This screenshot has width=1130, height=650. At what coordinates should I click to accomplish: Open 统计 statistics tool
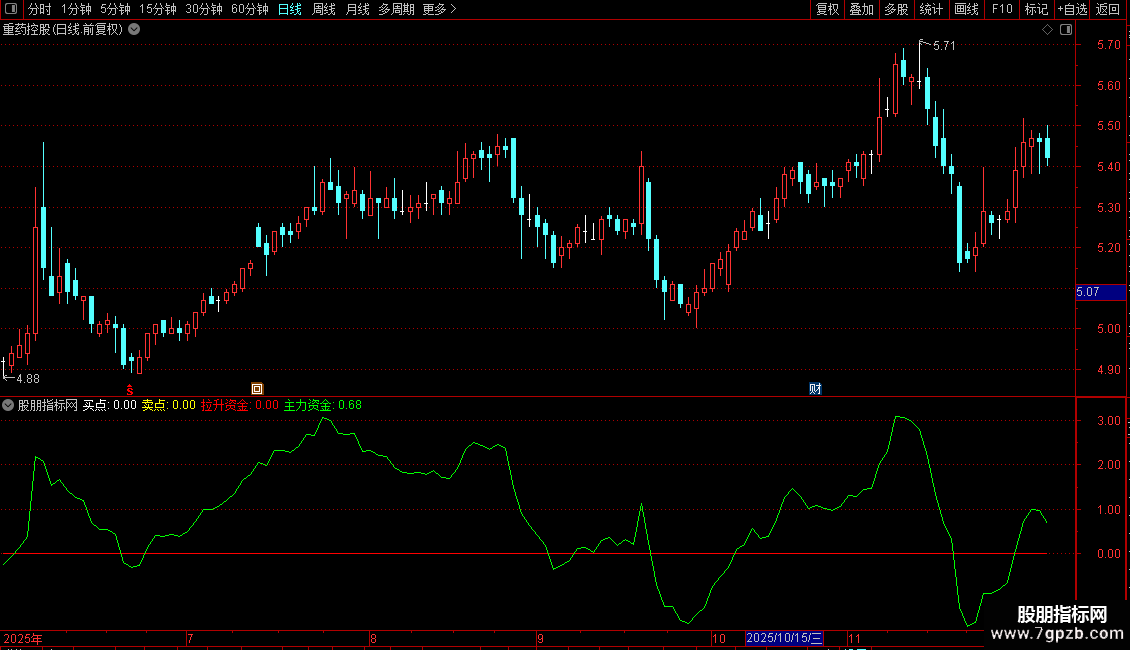931,9
